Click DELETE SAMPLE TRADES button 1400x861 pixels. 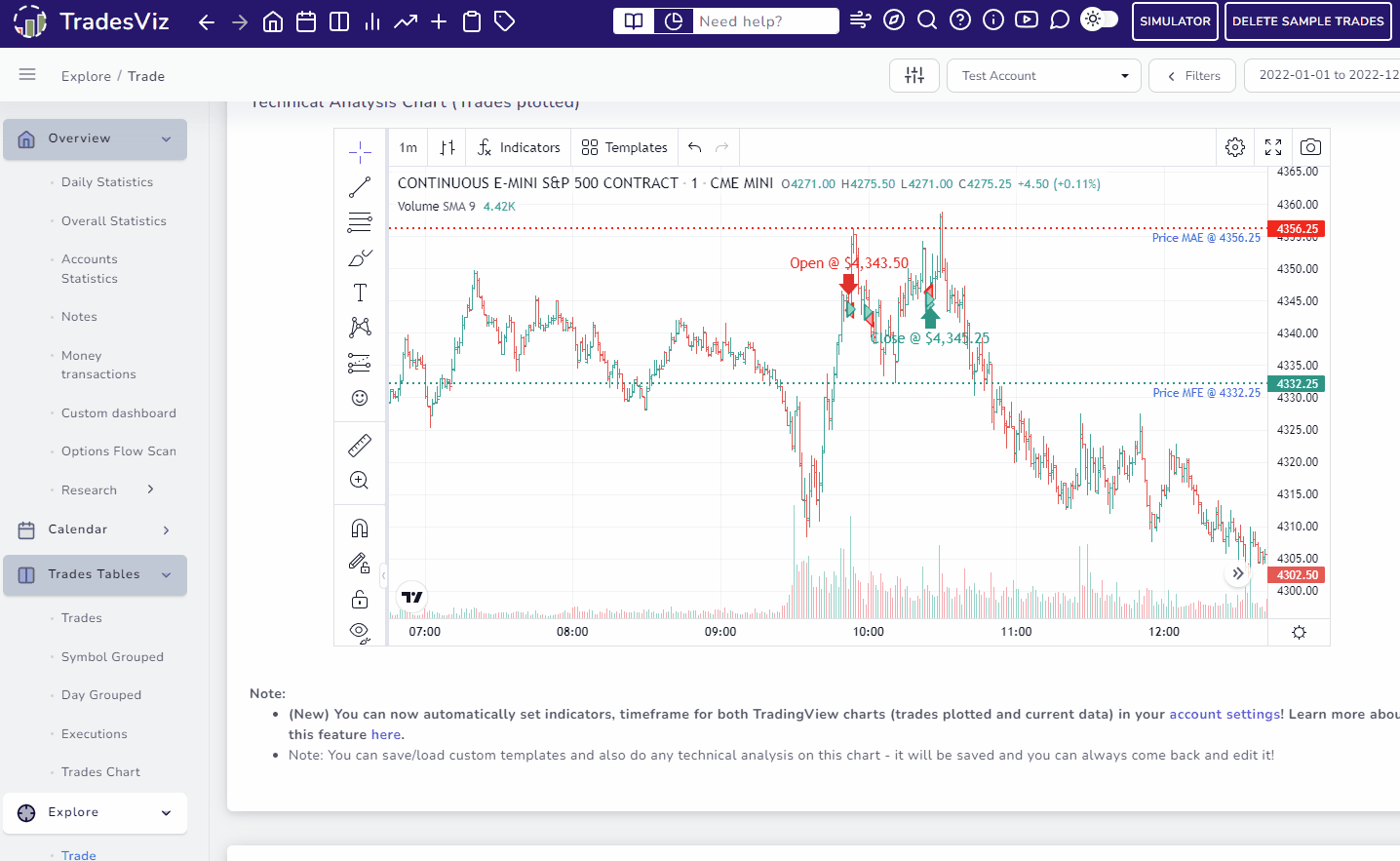[x=1307, y=20]
